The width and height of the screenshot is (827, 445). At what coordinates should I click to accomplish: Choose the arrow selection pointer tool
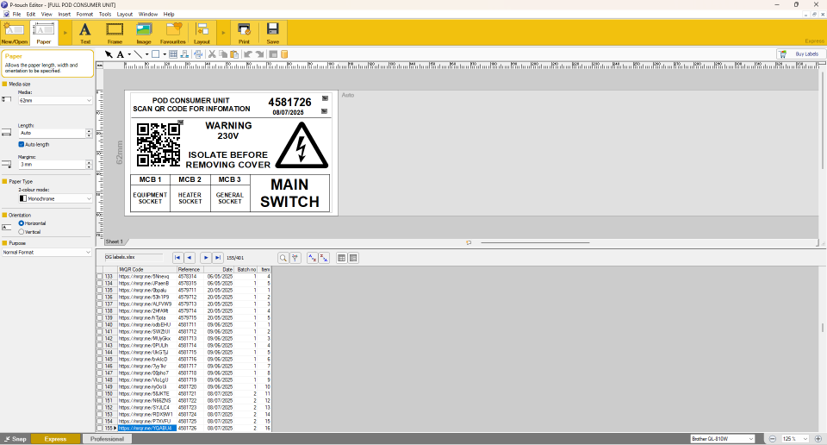tap(109, 54)
